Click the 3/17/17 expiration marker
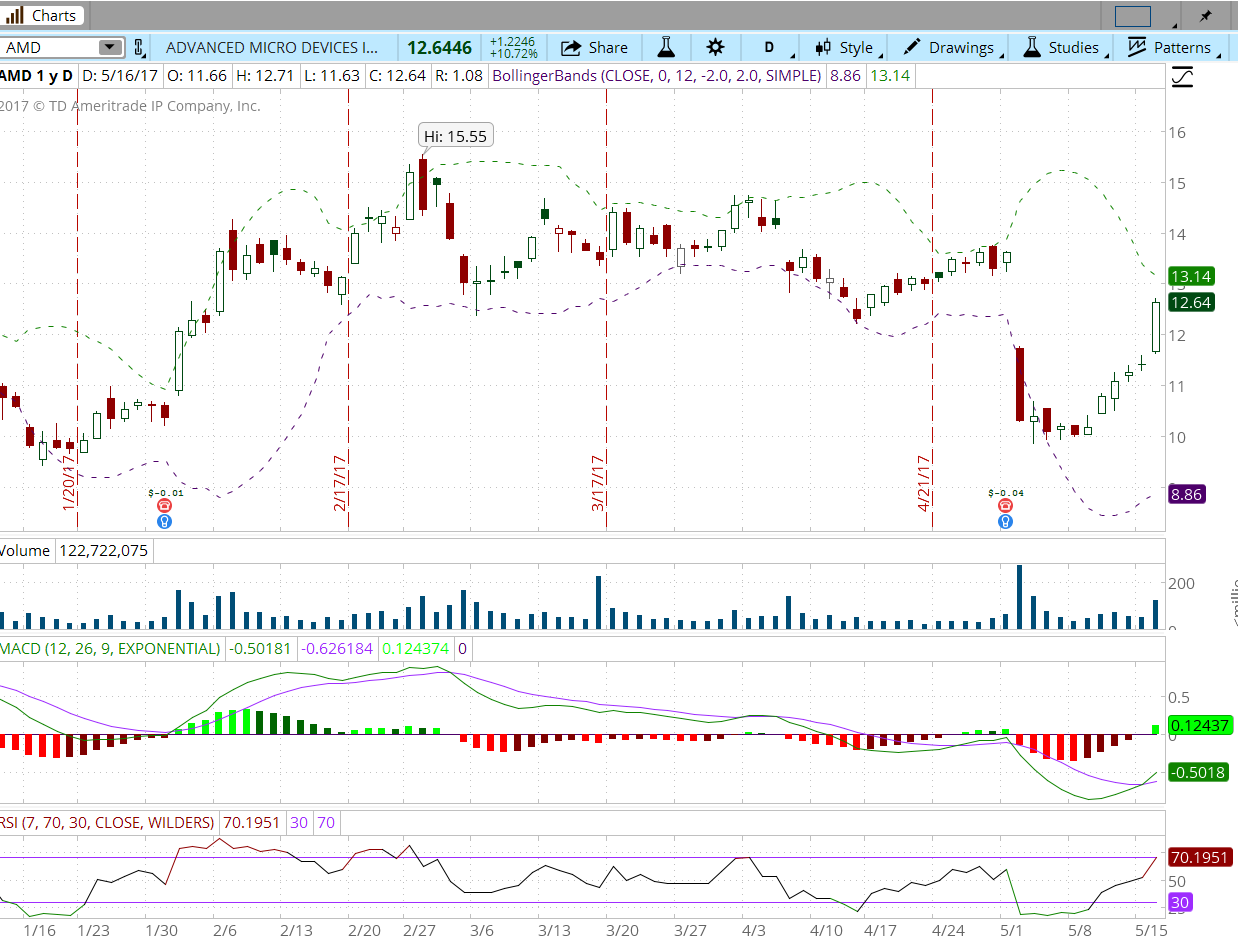The image size is (1238, 940). click(598, 483)
